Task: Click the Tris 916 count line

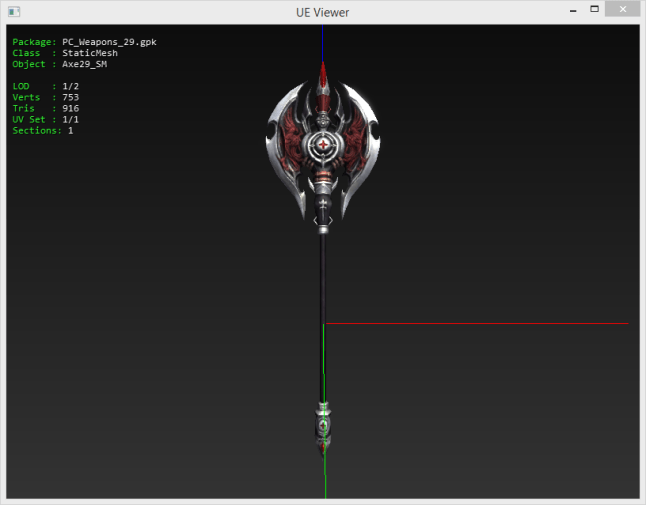Action: pos(45,108)
